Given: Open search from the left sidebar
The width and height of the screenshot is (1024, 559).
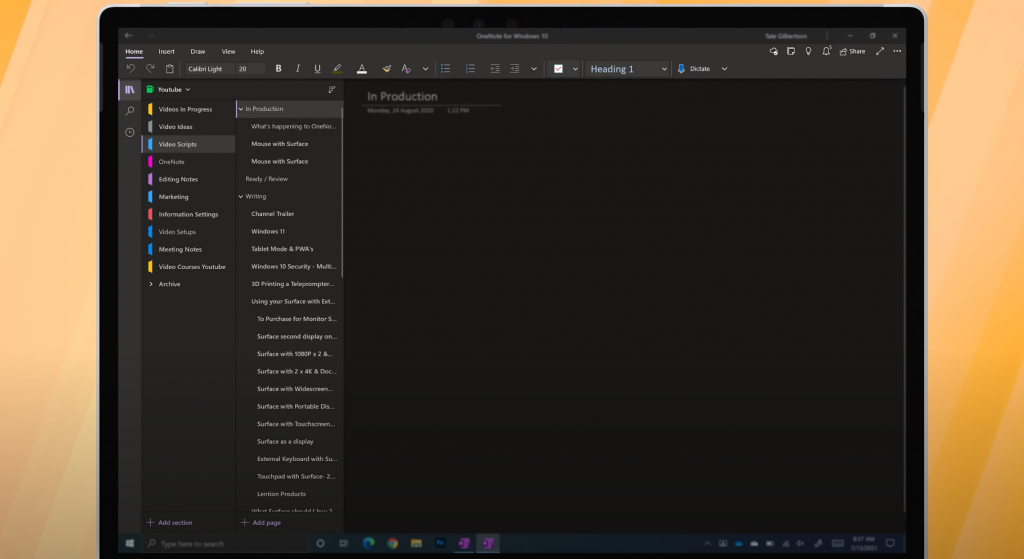Looking at the screenshot, I should 129,111.
